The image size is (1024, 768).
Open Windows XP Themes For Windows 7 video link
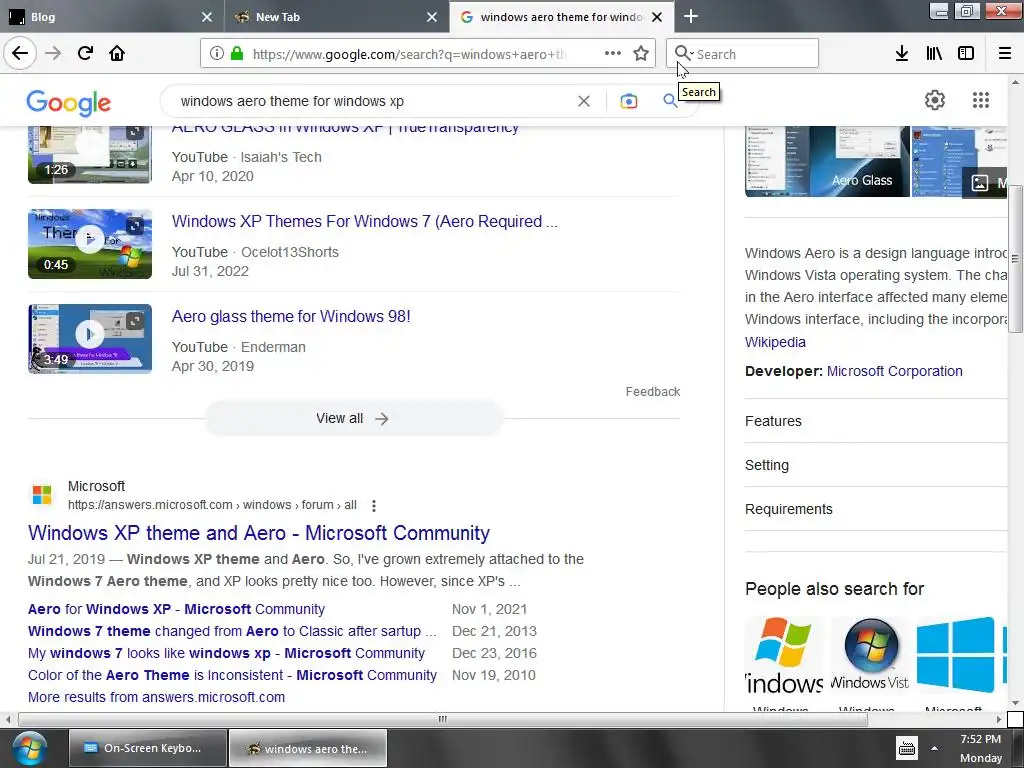[x=364, y=221]
